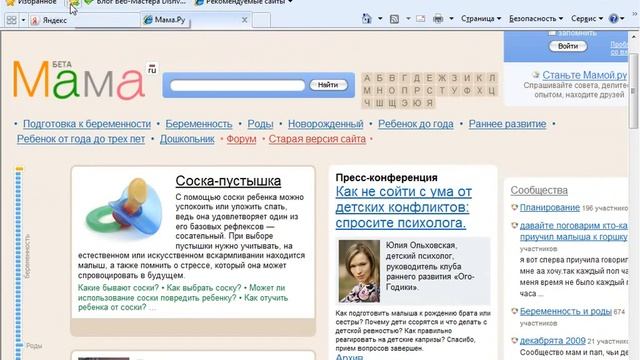Expand the Quick Tabs dropdown arrow
The image size is (640, 360).
coord(23,20)
